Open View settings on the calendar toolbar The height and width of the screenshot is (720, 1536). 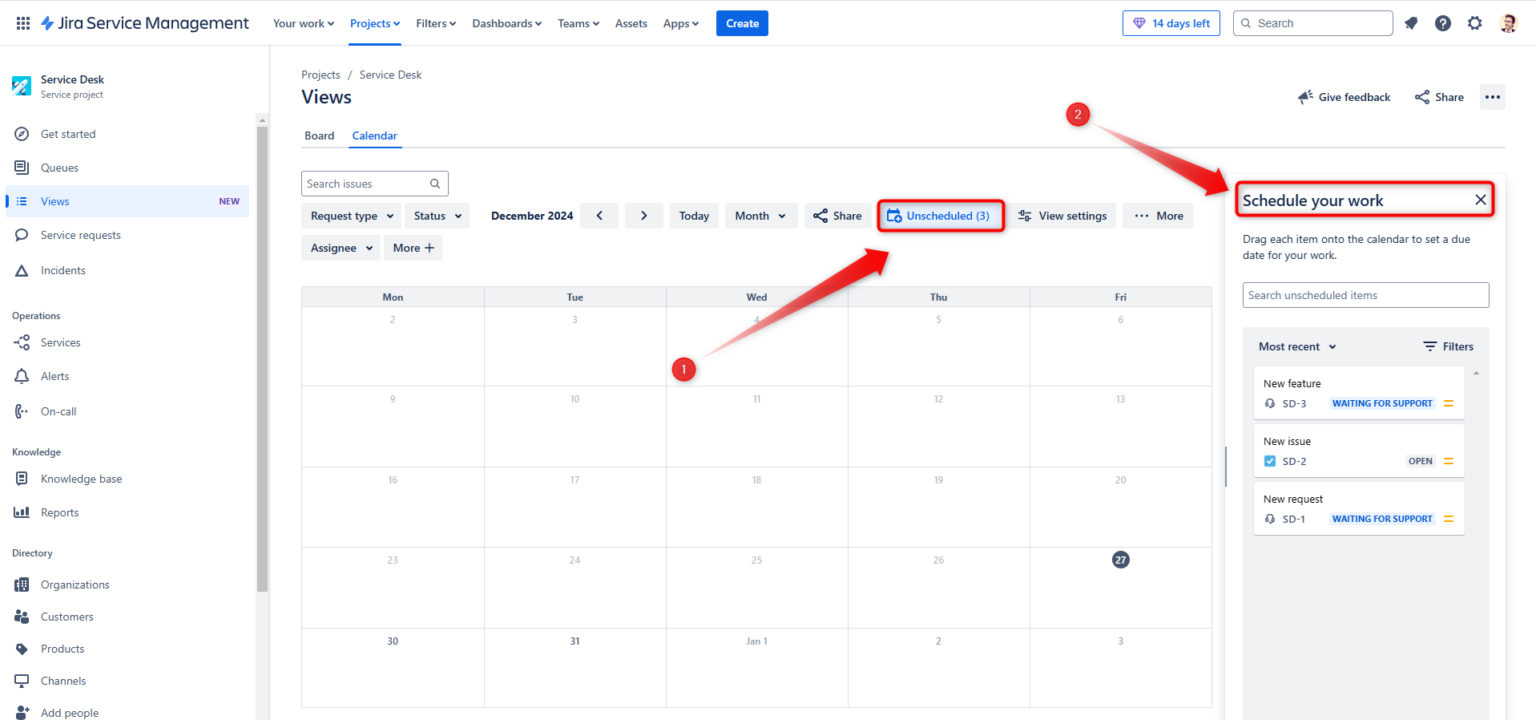[1063, 215]
